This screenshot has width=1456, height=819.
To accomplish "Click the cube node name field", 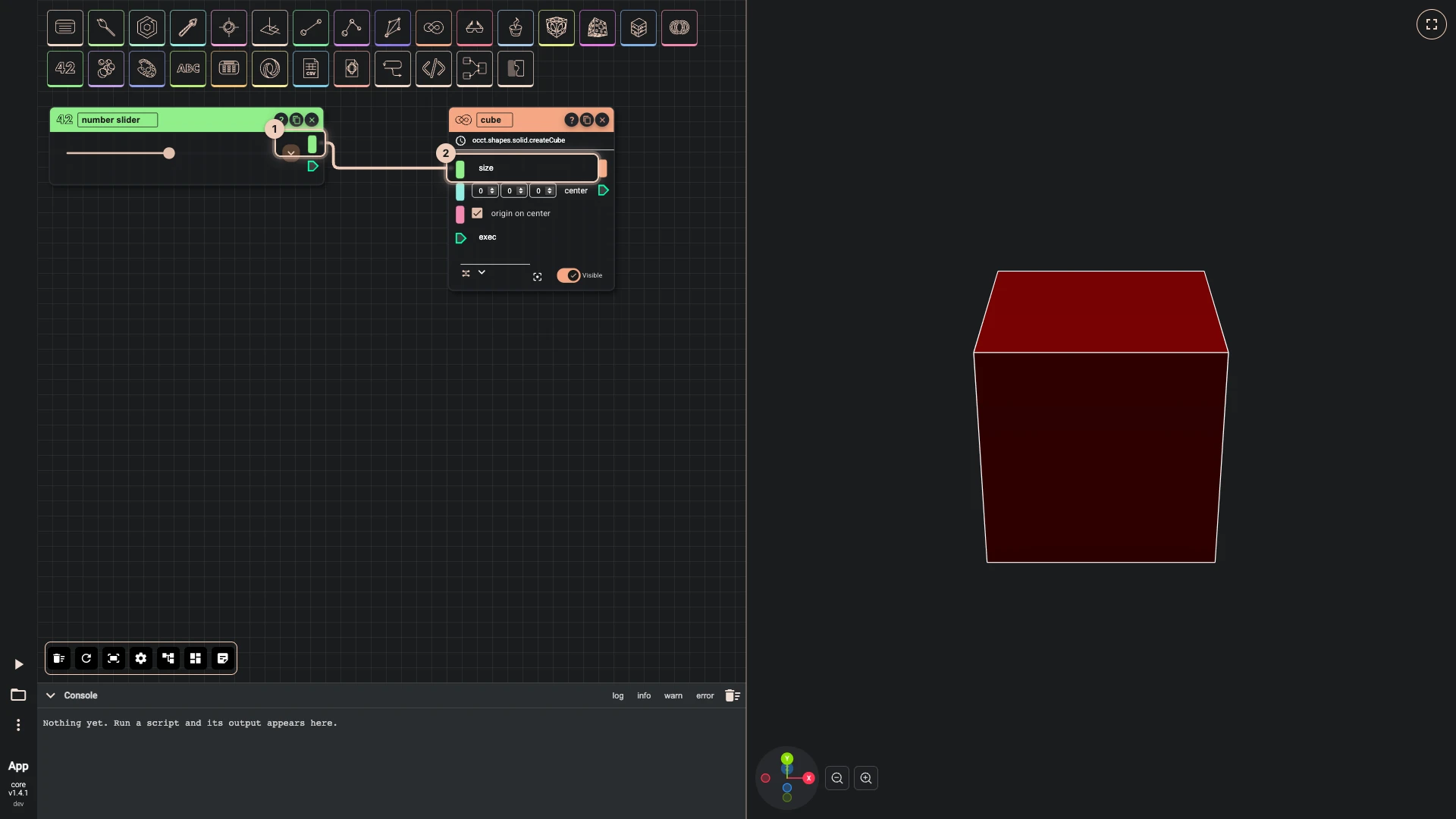I will click(494, 120).
